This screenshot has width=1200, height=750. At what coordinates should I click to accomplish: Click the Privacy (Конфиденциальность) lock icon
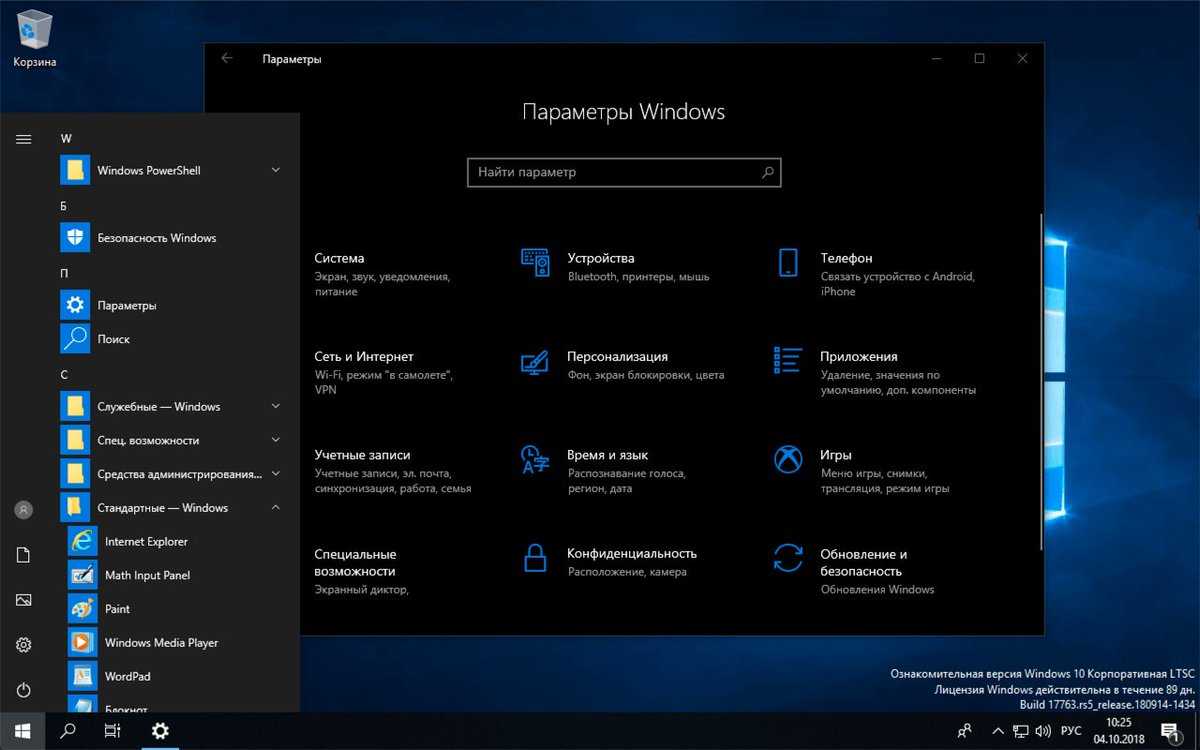[535, 558]
